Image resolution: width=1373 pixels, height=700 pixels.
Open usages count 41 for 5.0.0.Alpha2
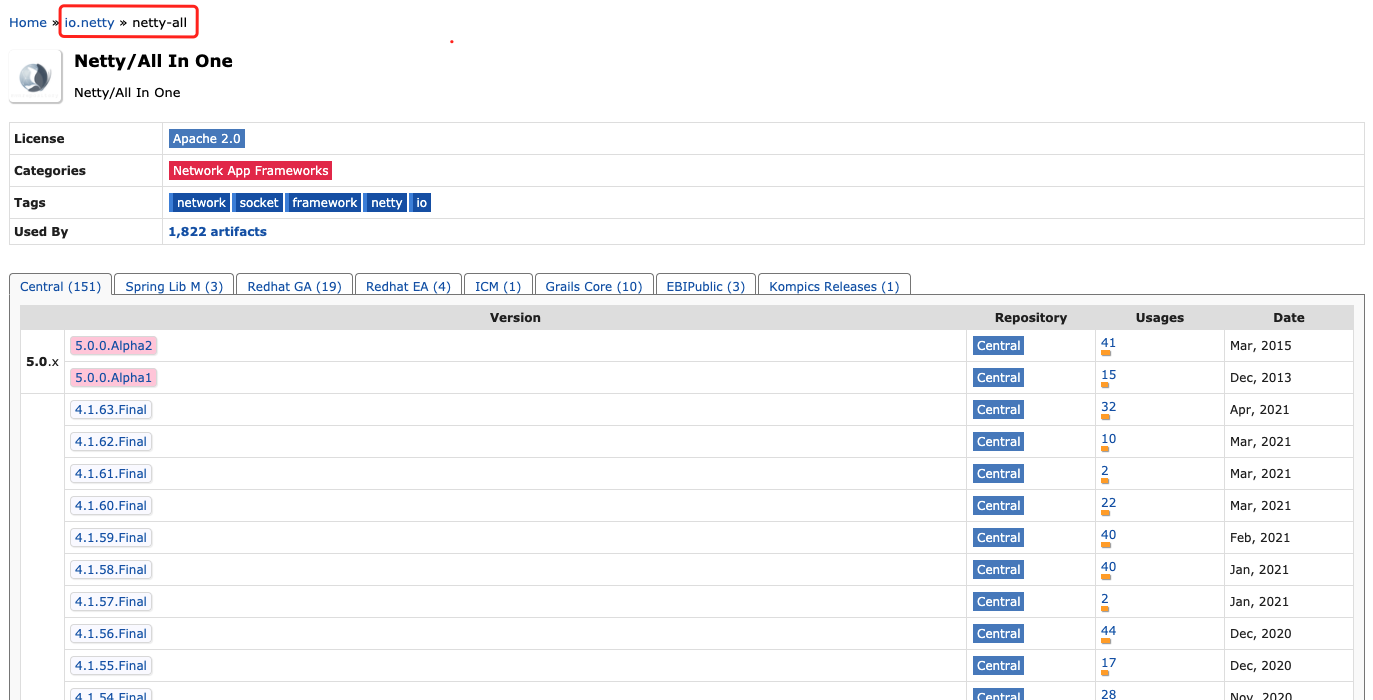(x=1108, y=343)
